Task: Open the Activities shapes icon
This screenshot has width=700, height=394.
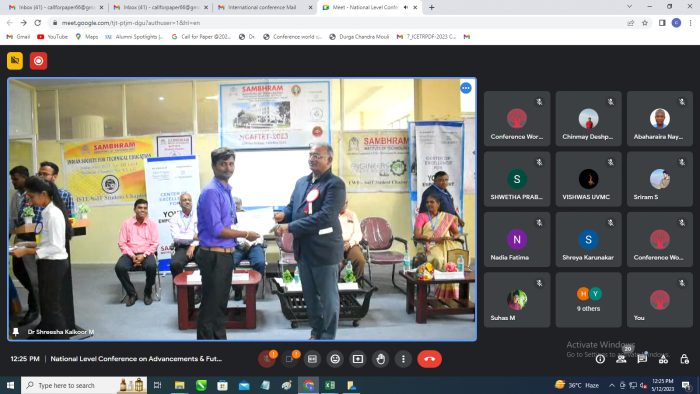Action: 663,359
